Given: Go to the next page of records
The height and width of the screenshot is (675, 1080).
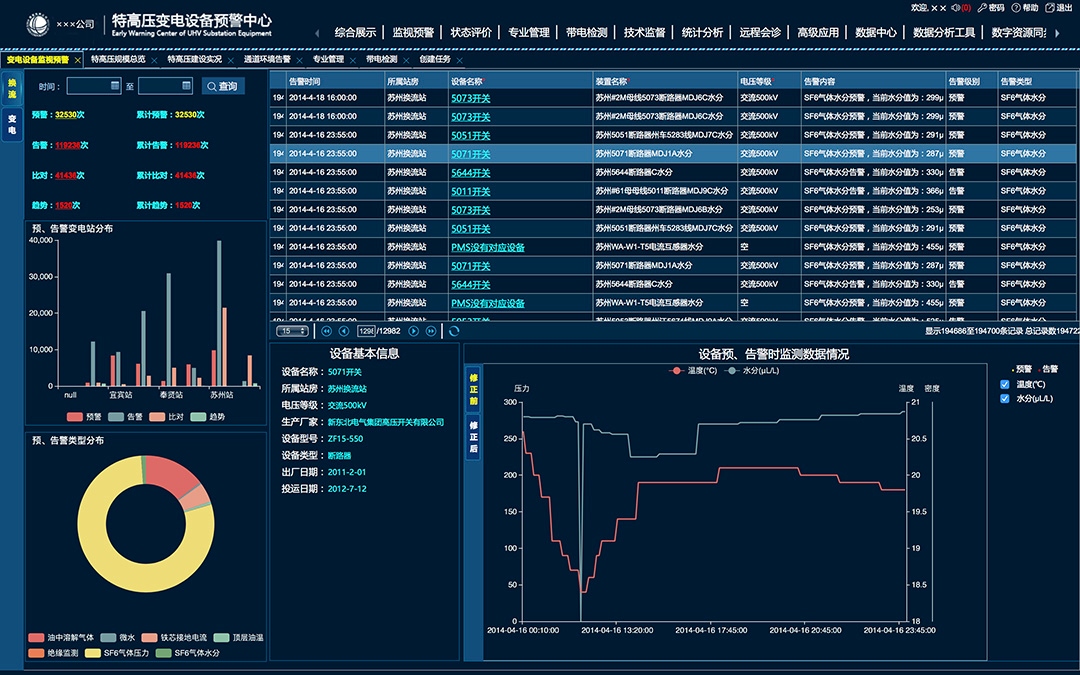Looking at the screenshot, I should [414, 331].
